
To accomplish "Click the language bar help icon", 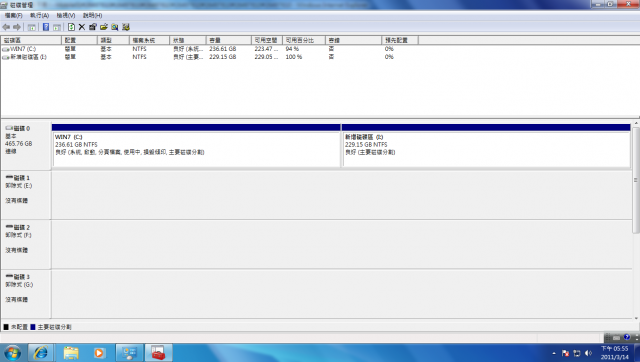I will 627,337.
